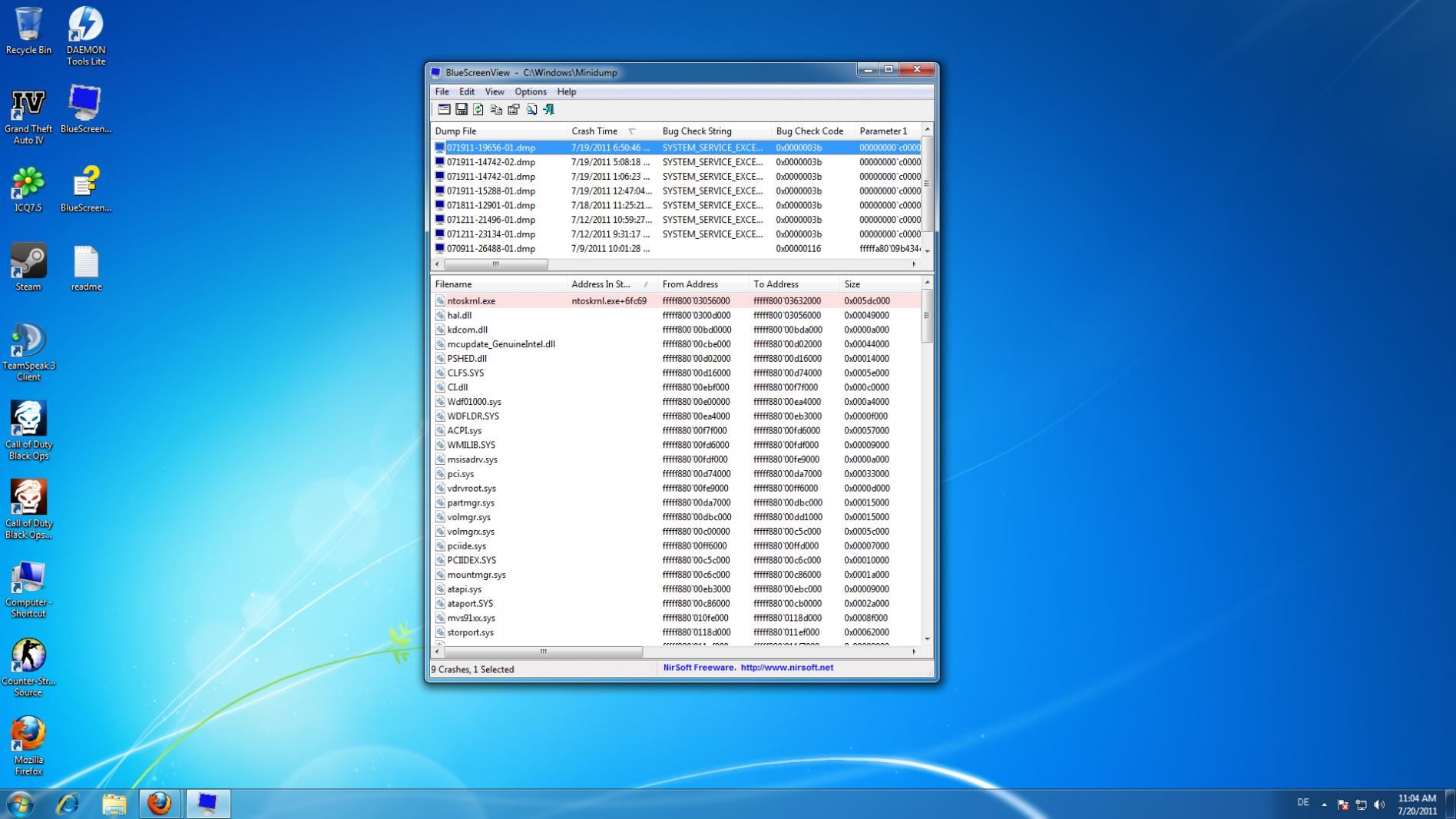This screenshot has width=1456, height=819.
Task: Open the File menu
Action: 442,91
